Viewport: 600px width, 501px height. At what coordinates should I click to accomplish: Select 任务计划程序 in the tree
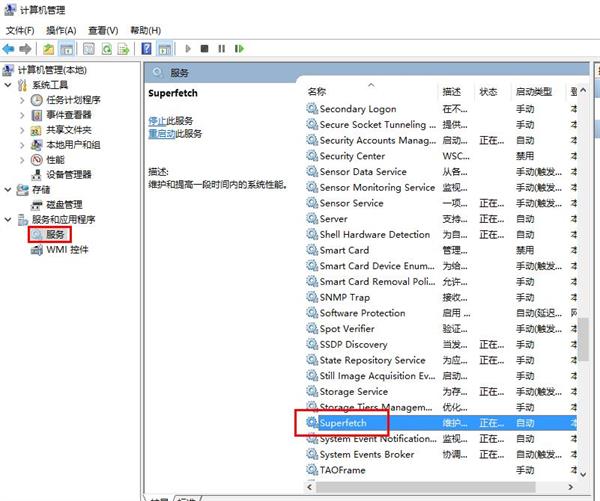pyautogui.click(x=73, y=100)
